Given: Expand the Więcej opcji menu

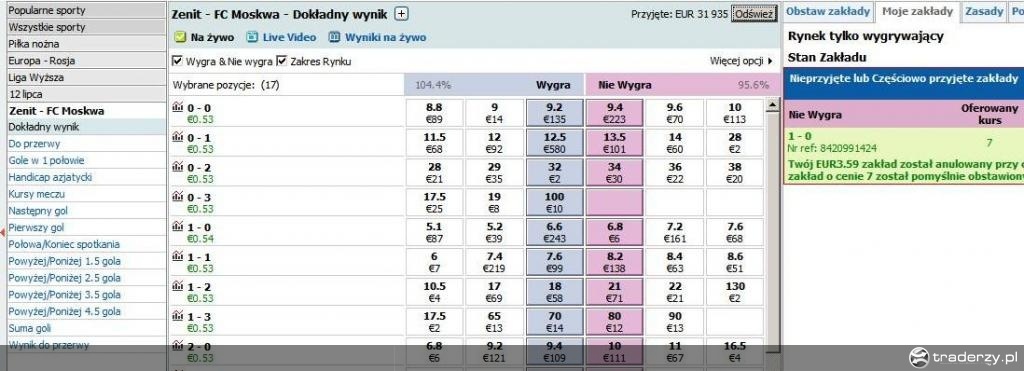Looking at the screenshot, I should pos(741,61).
